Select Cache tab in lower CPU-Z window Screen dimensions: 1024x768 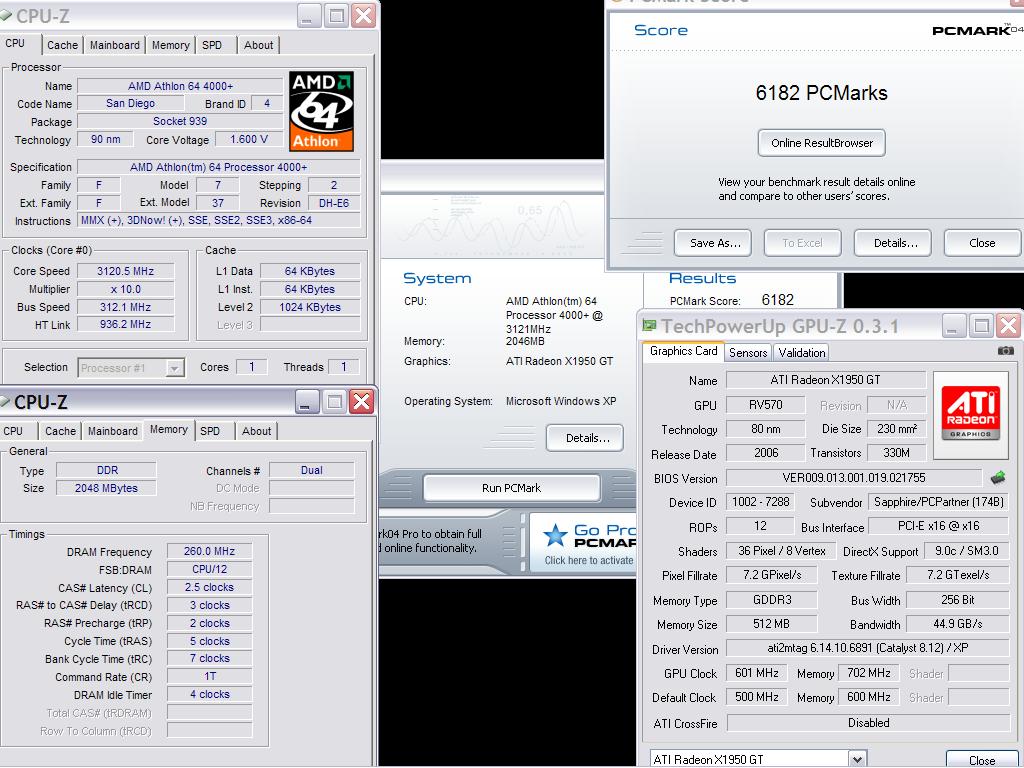[61, 431]
